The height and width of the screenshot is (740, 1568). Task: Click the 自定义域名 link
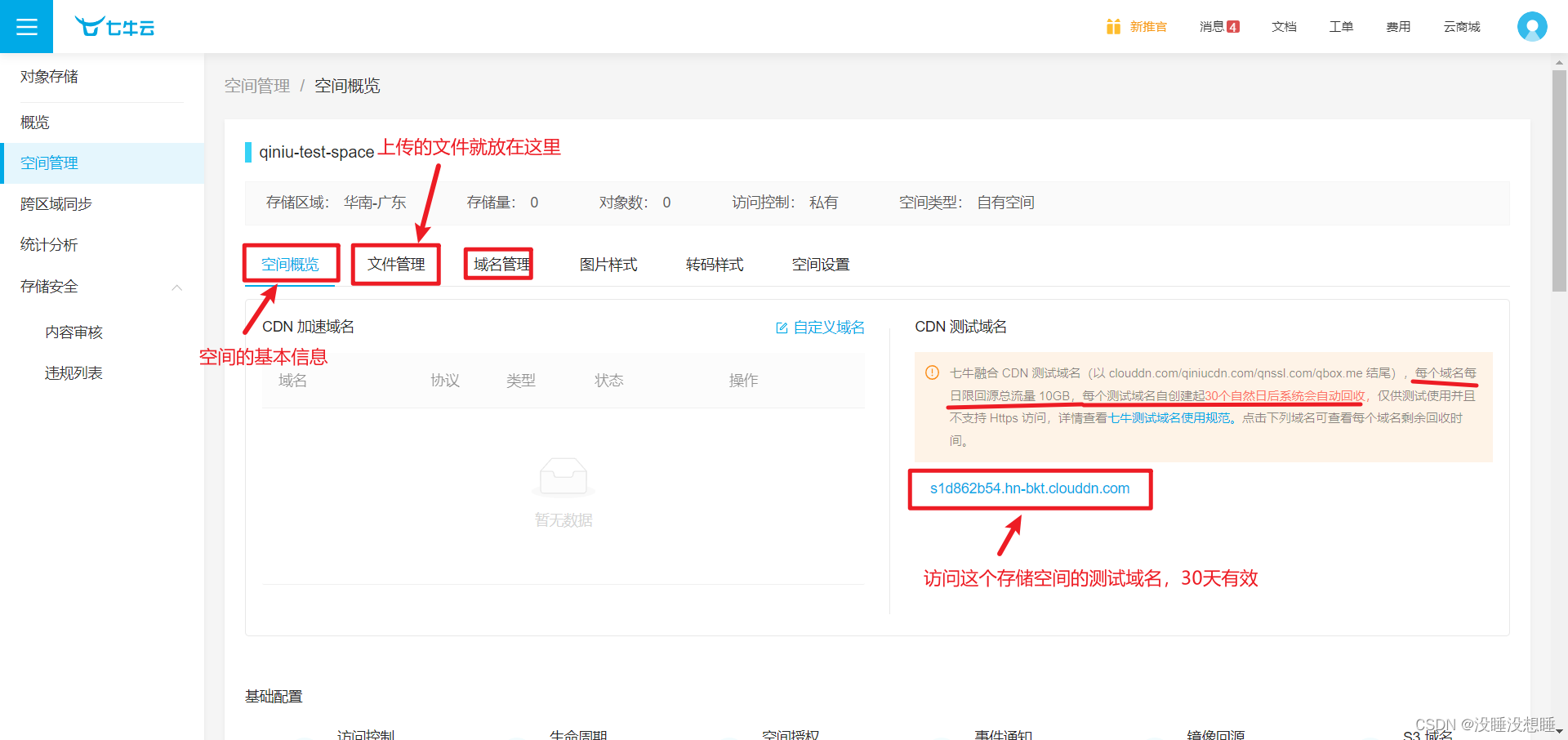click(x=829, y=328)
